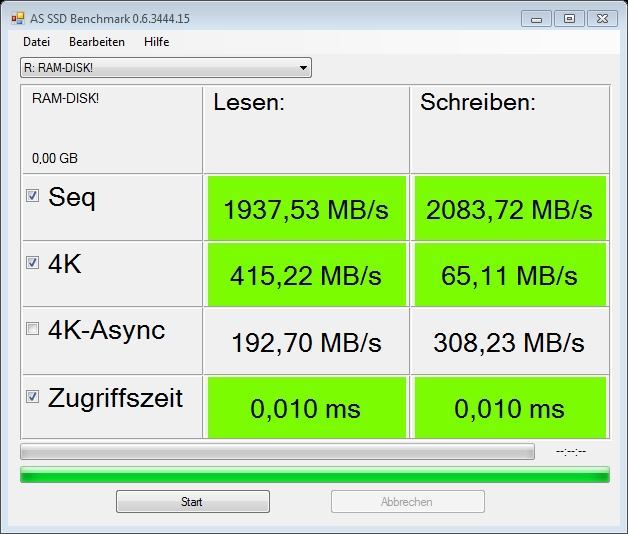
Task: Open the Datei menu
Action: coord(36,42)
